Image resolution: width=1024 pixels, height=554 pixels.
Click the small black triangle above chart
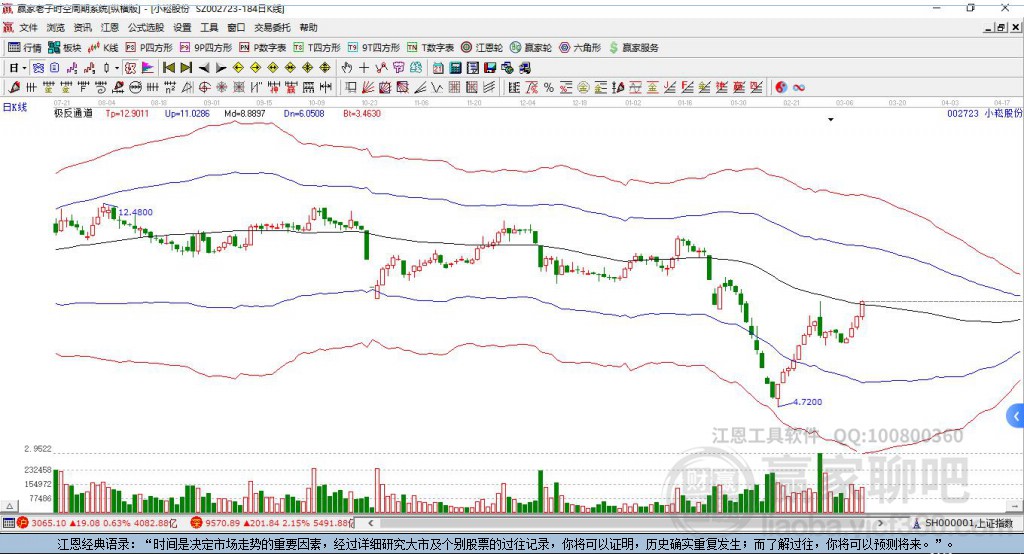click(831, 120)
